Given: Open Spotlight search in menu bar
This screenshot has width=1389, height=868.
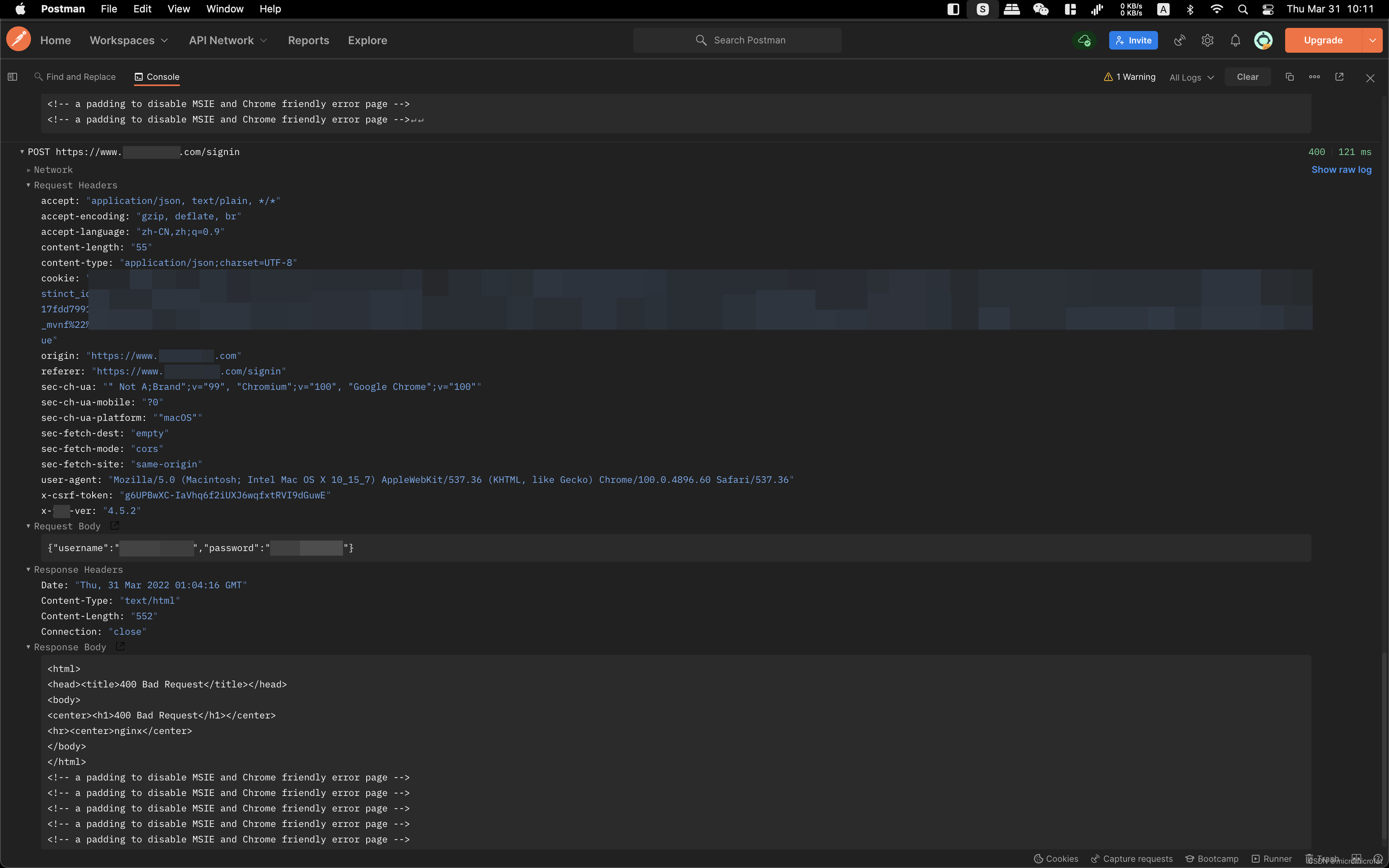Looking at the screenshot, I should [1243, 9].
